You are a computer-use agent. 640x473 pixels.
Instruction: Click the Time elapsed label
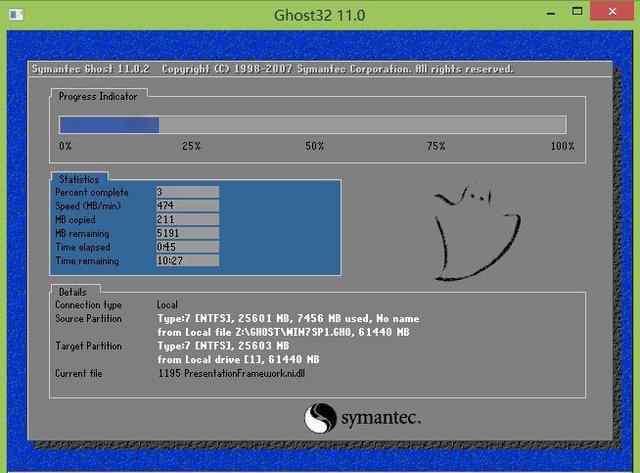pyautogui.click(x=83, y=247)
